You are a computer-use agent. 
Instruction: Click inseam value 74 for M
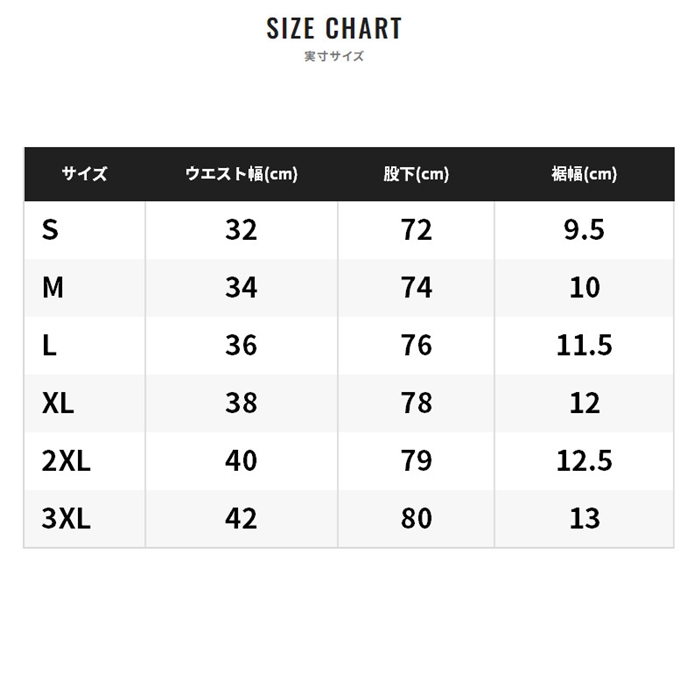click(415, 288)
